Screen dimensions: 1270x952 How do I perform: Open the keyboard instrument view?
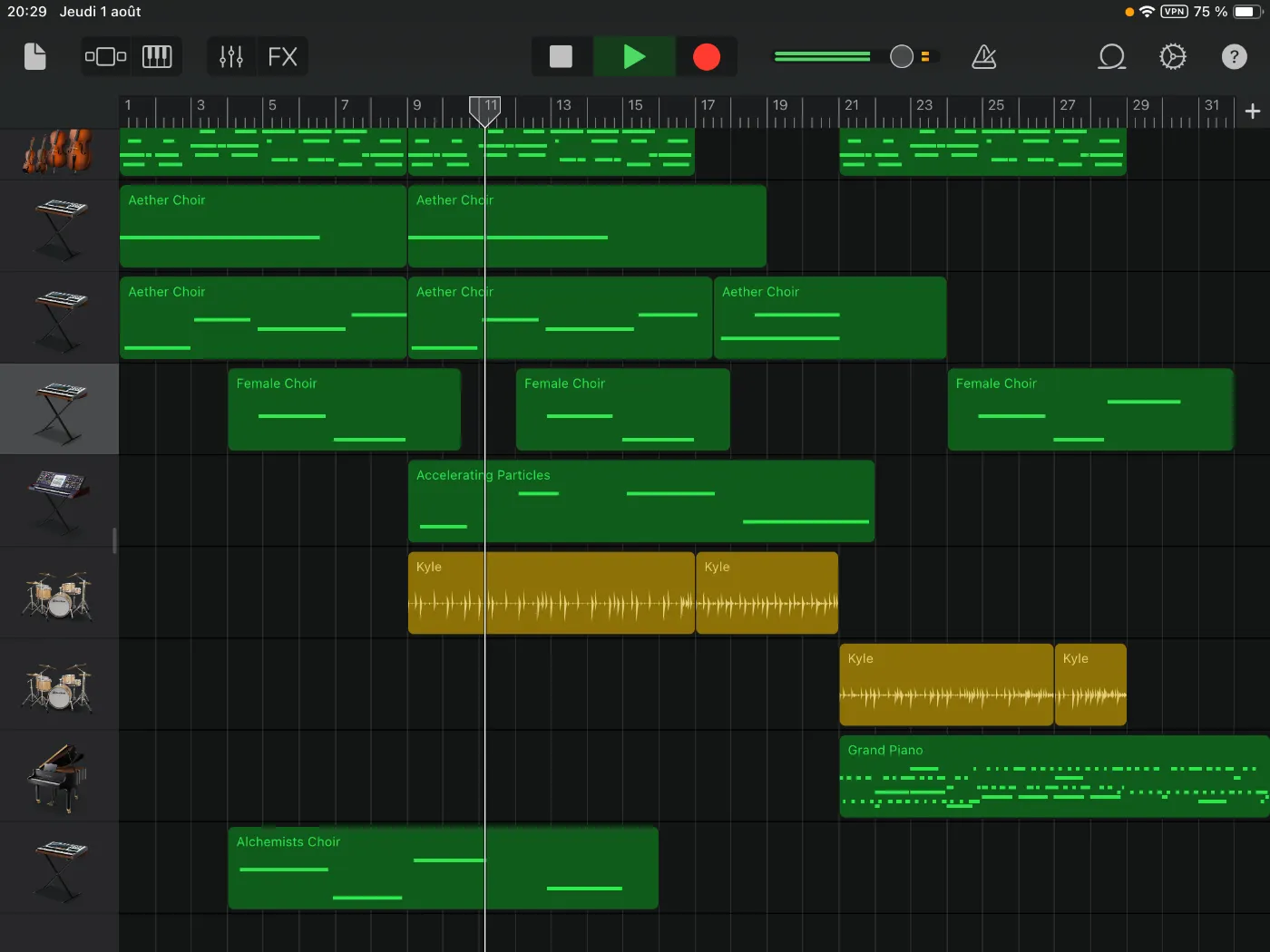(x=157, y=57)
